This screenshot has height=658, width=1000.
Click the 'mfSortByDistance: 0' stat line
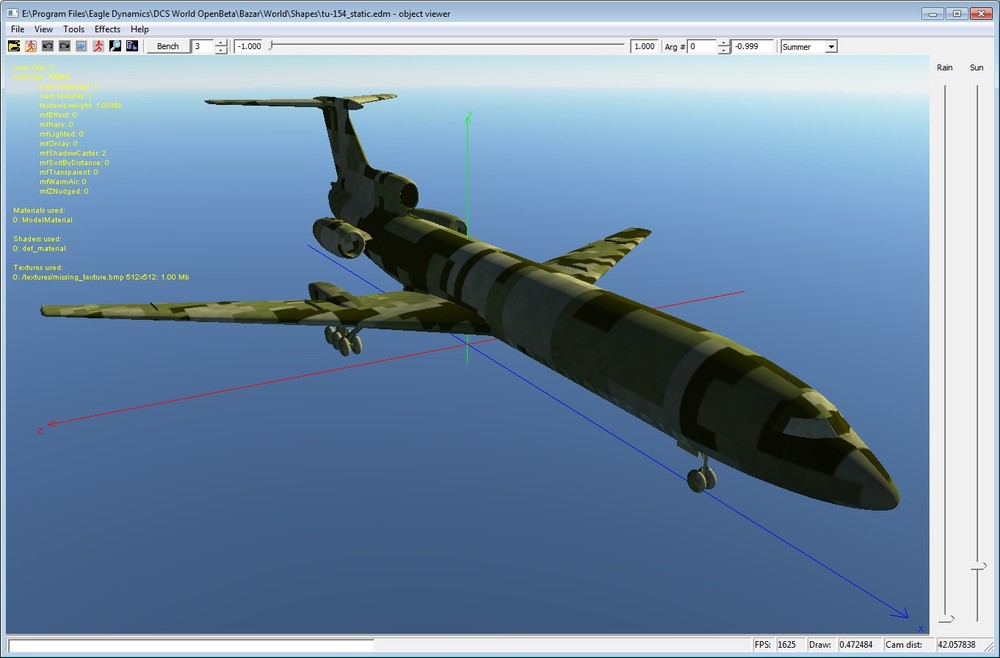coord(74,163)
